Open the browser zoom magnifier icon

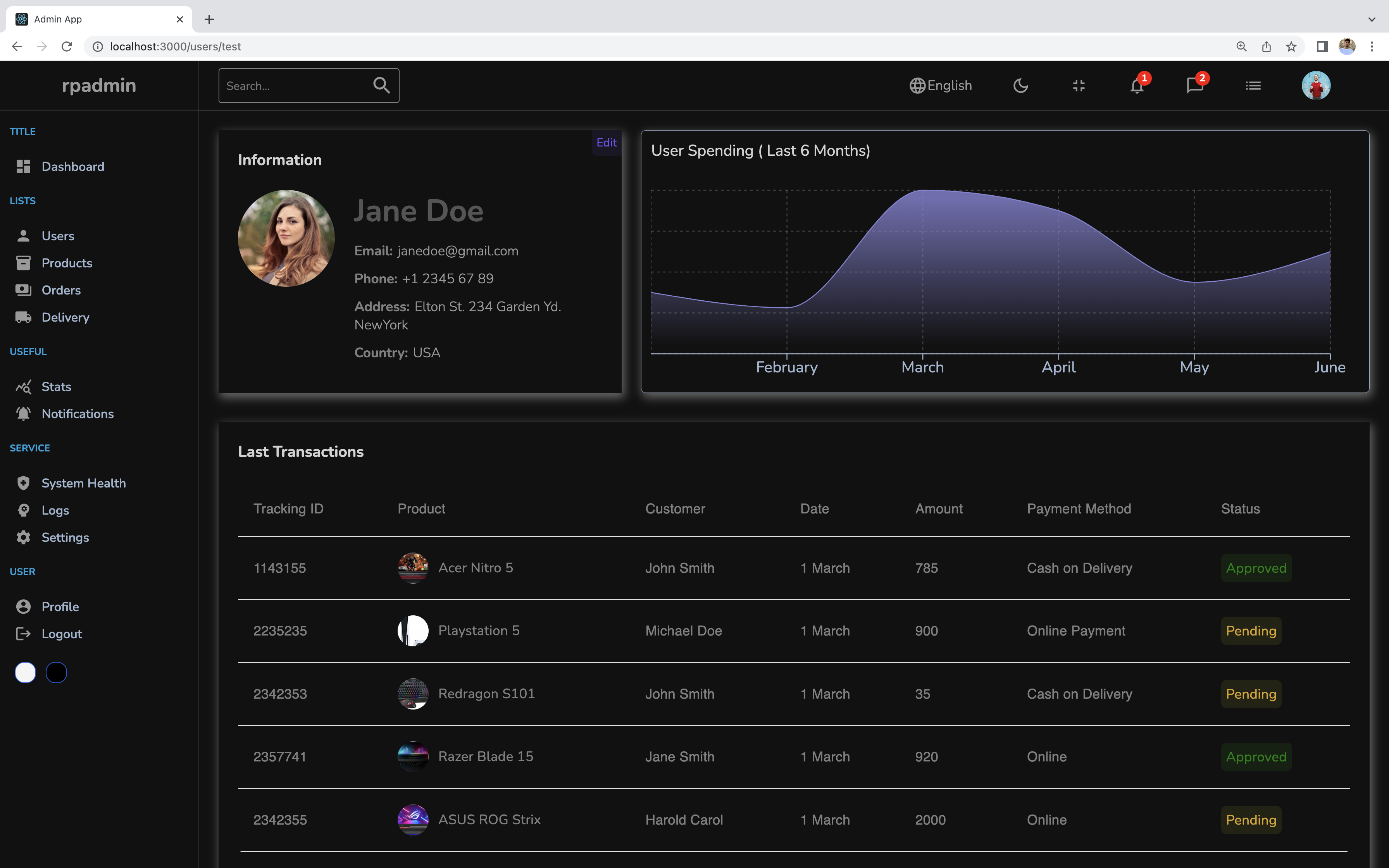(x=1241, y=46)
